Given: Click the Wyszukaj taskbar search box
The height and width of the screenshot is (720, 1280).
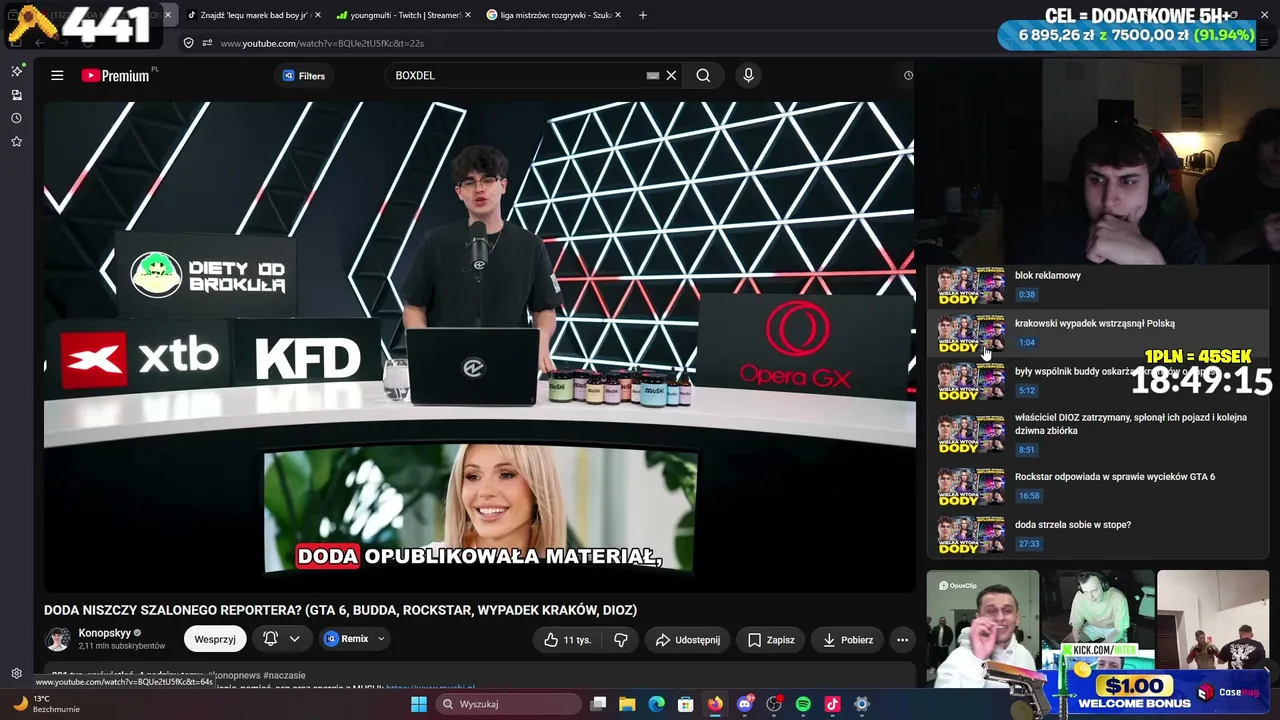Looking at the screenshot, I should 508,704.
